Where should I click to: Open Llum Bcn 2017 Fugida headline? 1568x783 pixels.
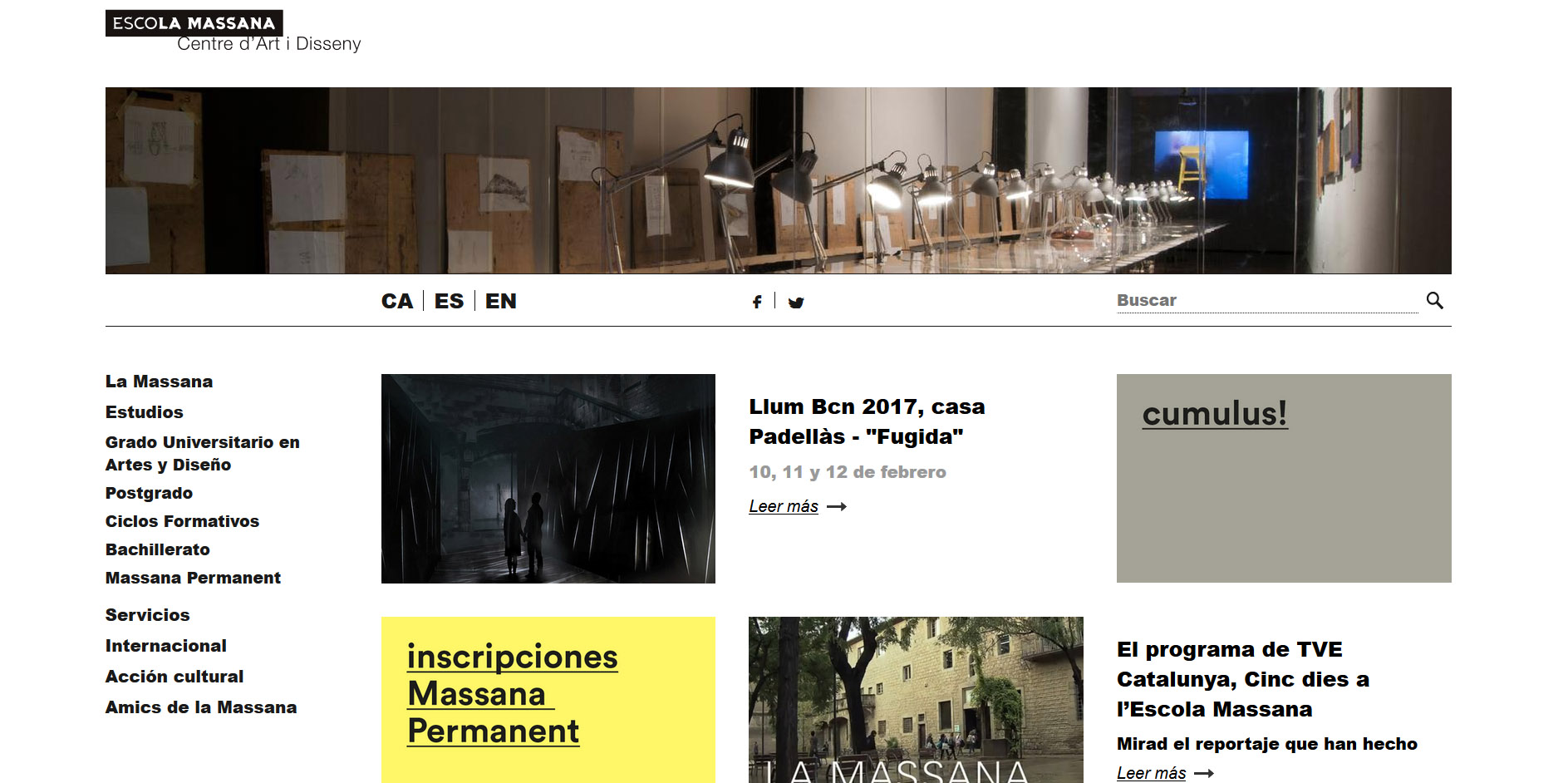pyautogui.click(x=867, y=421)
